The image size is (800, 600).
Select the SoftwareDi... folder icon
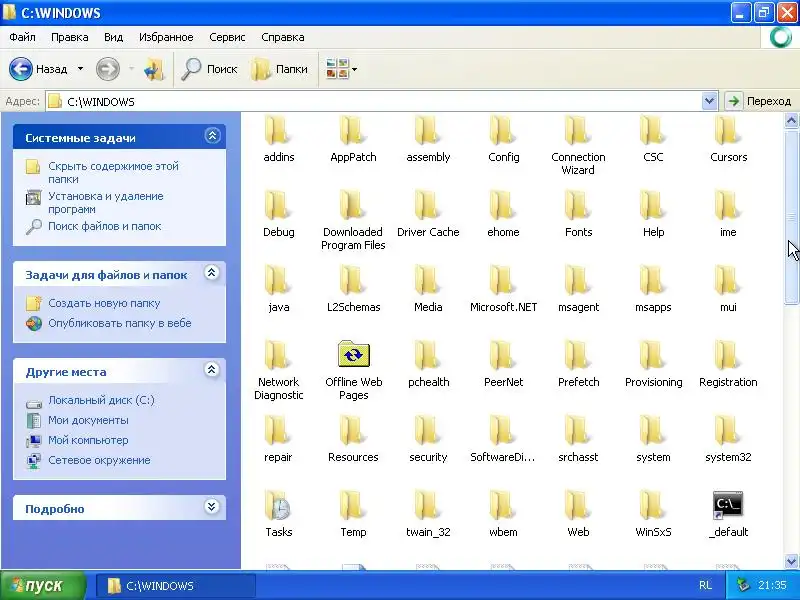click(503, 430)
